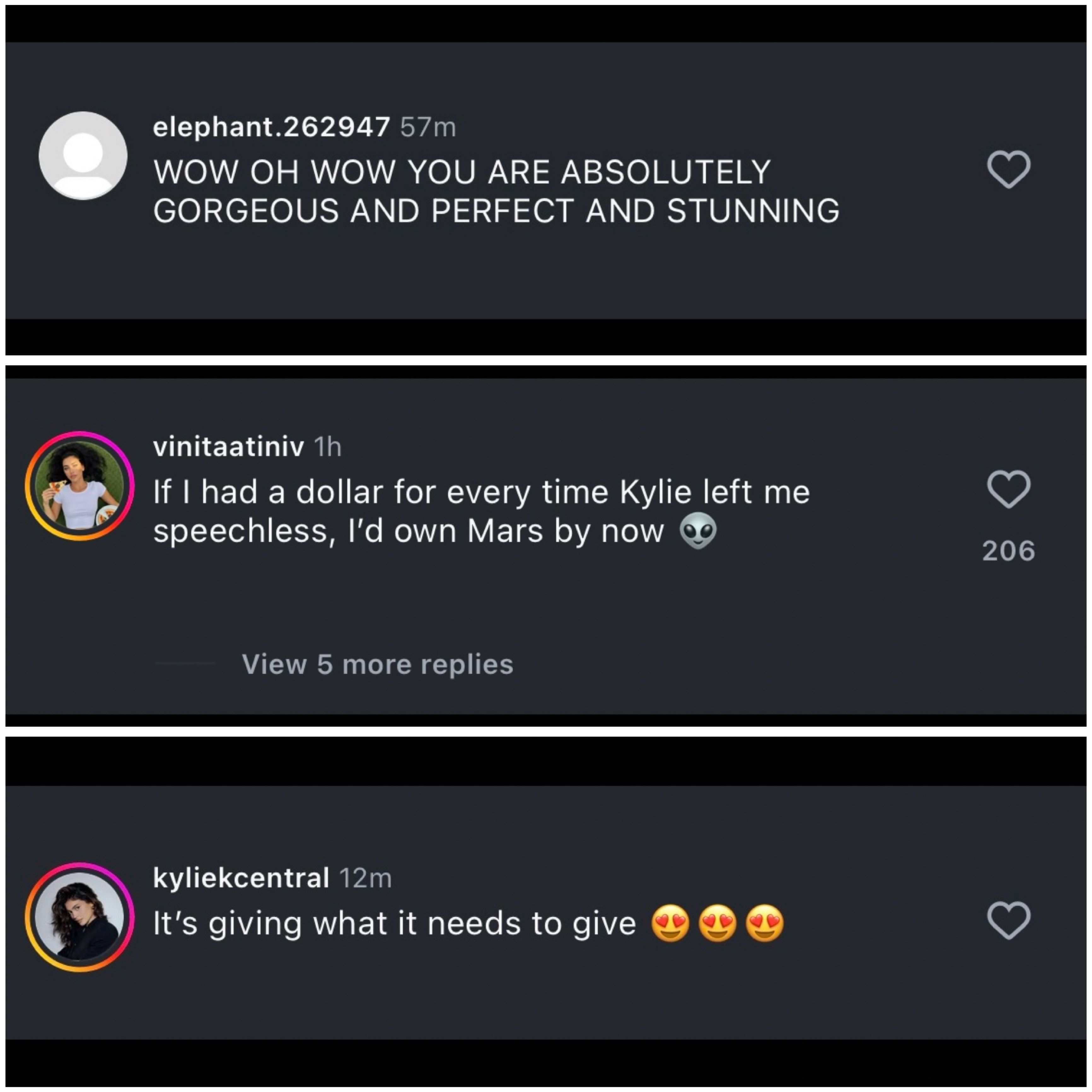Open elephant.262947's default profile avatar
The height and width of the screenshot is (1092, 1092).
point(83,155)
